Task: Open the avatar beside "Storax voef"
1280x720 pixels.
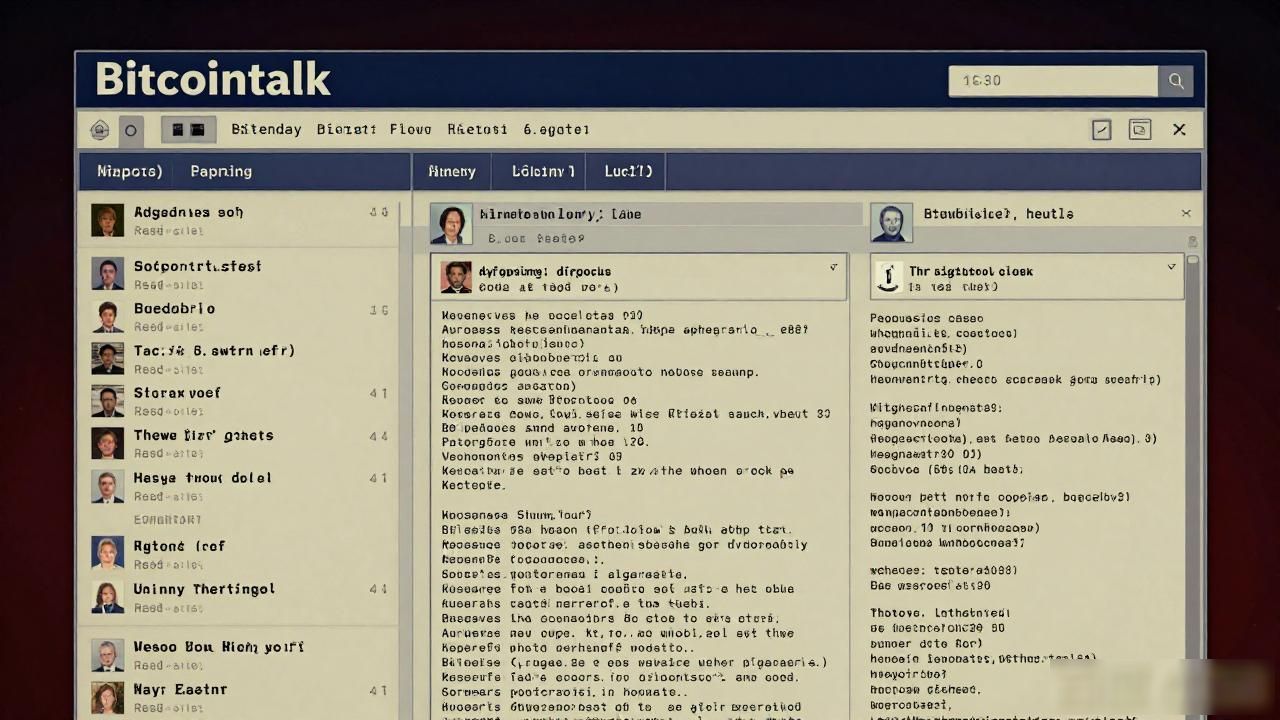Action: 107,400
